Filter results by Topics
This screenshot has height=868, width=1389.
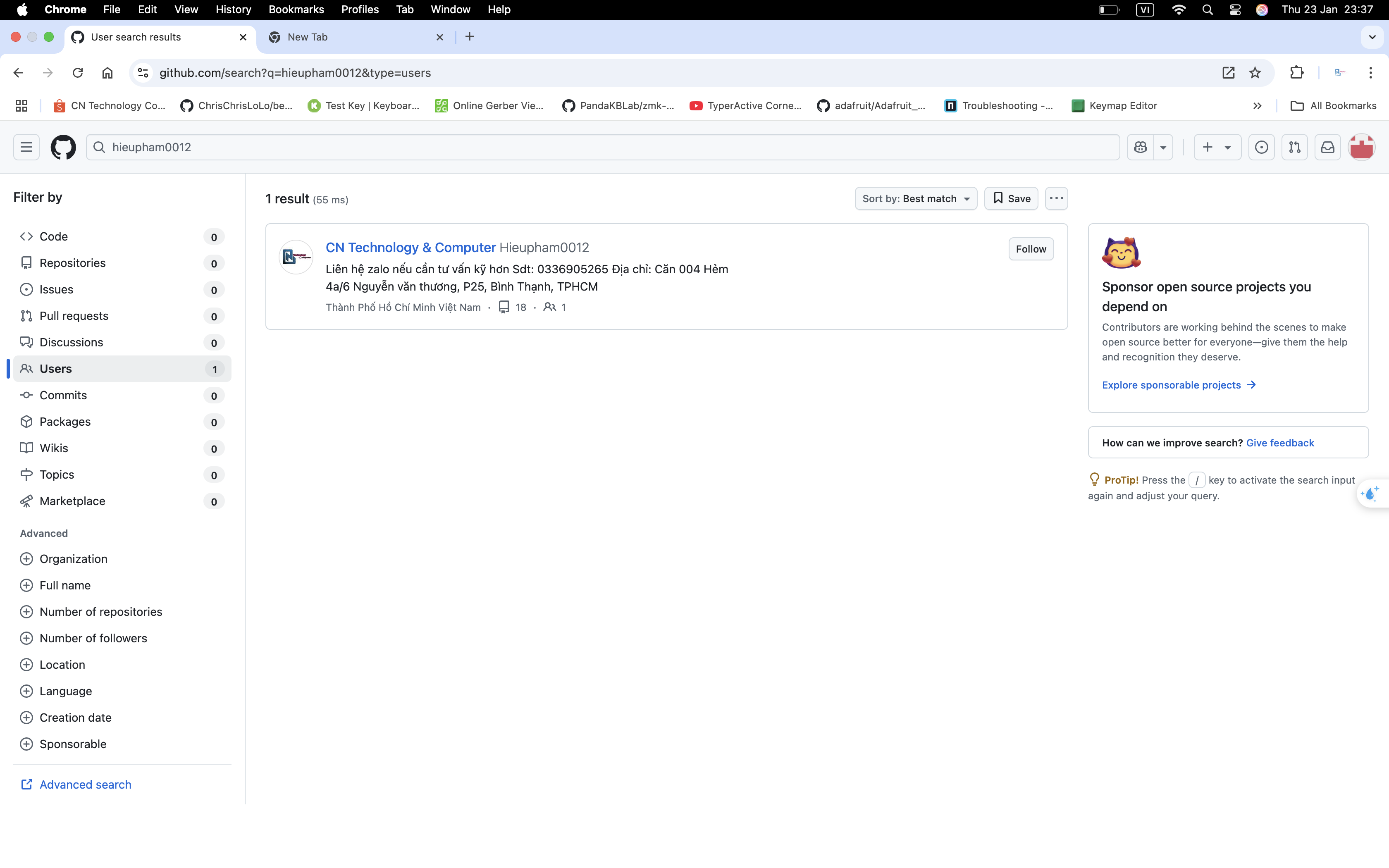point(122,474)
